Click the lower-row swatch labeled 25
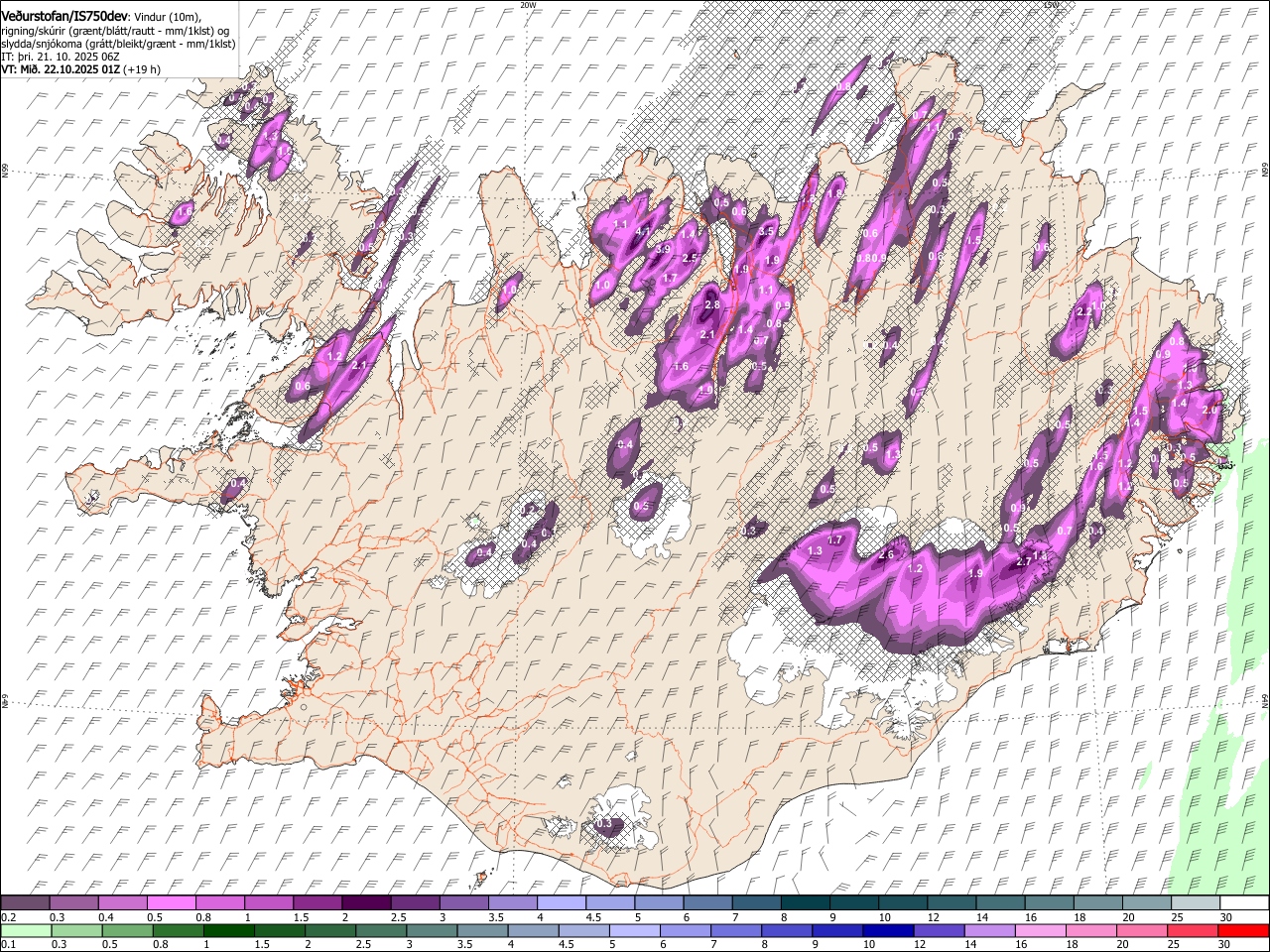 [x=1192, y=931]
